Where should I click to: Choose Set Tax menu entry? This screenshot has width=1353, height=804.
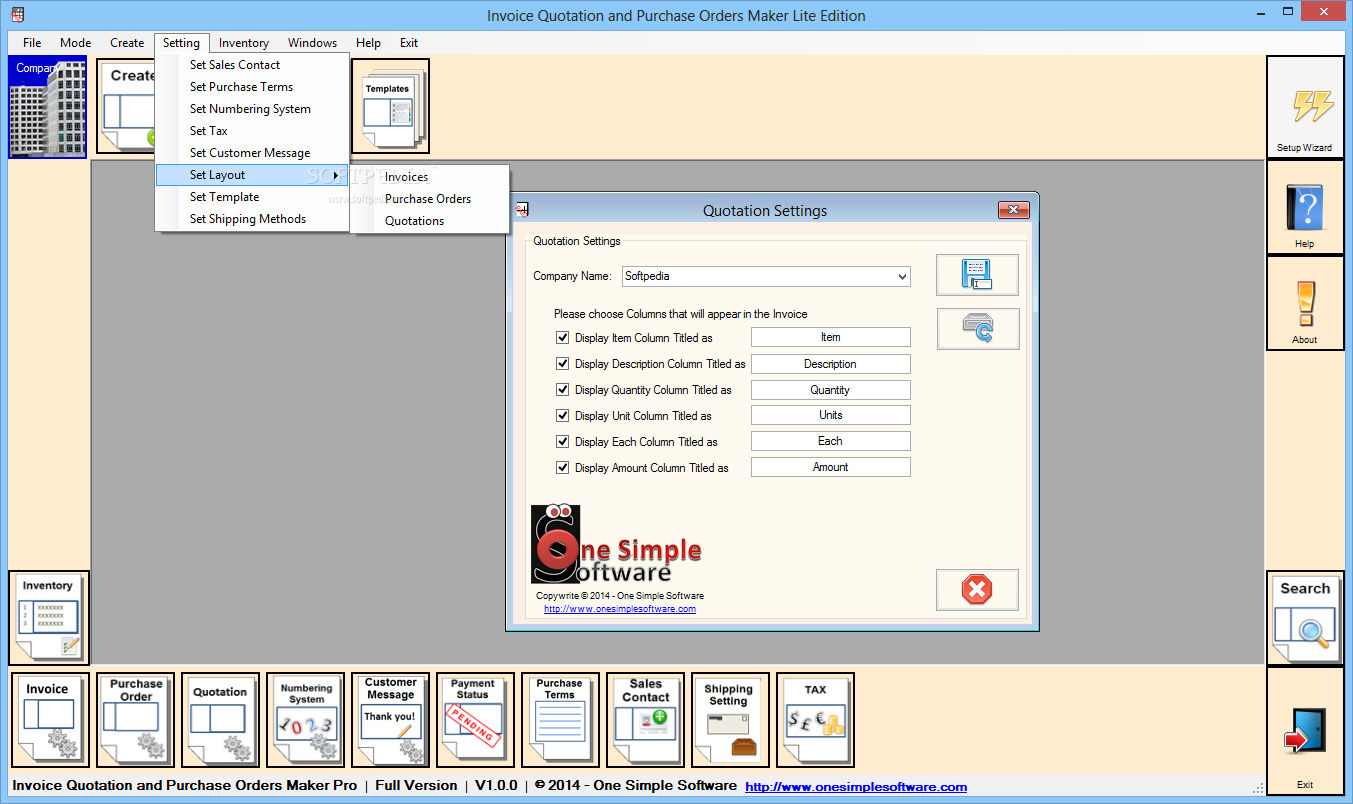click(252, 131)
